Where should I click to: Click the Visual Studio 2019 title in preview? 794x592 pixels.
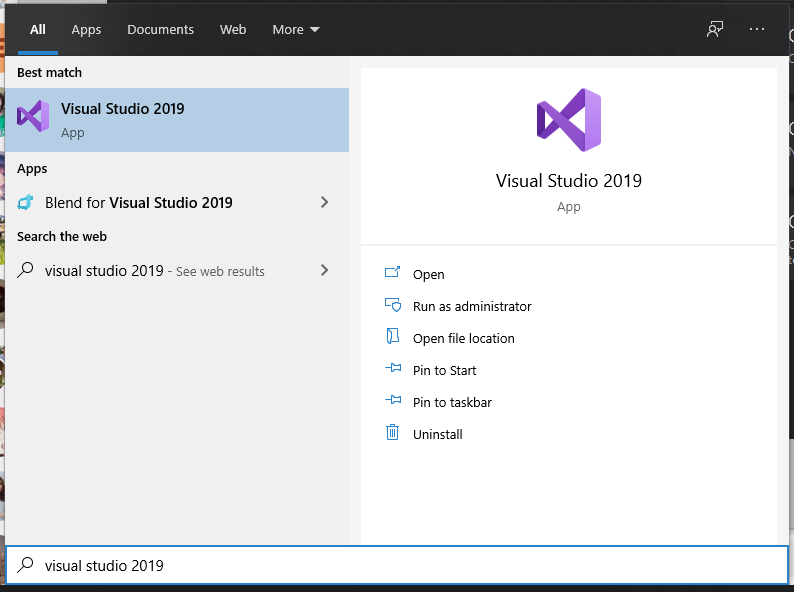[569, 181]
